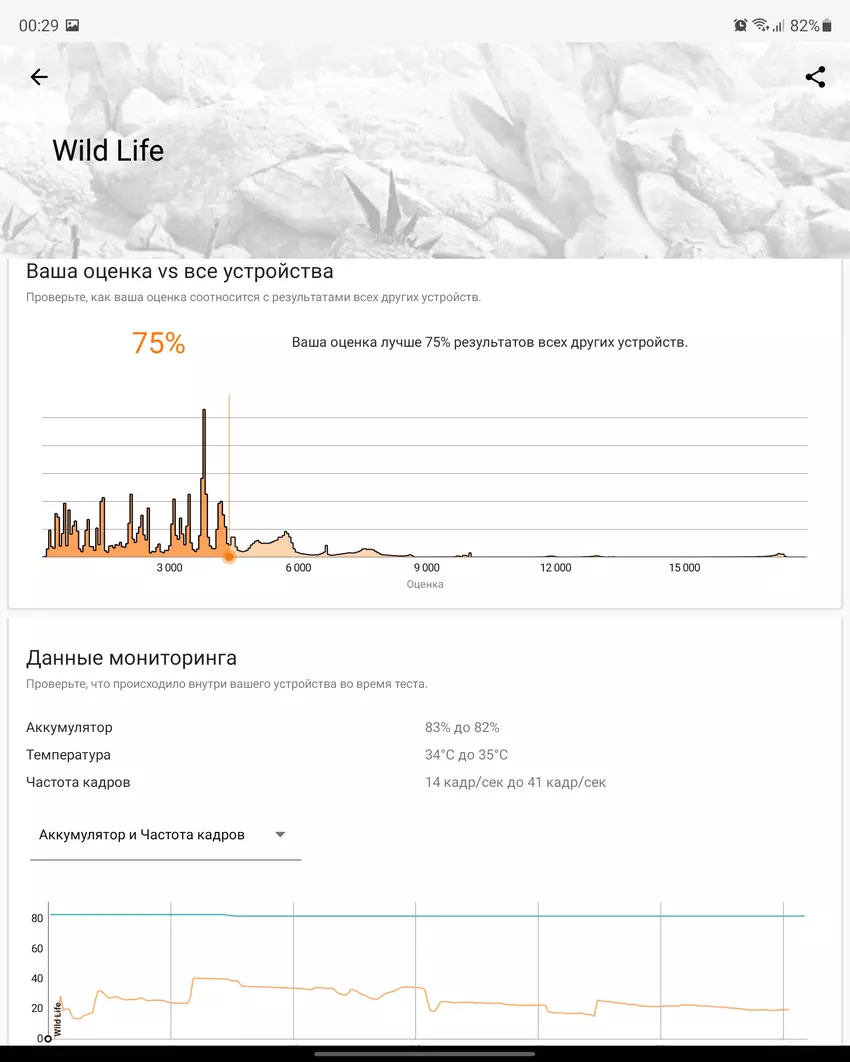Tap the Wild Life marker icon at chart start
Viewport: 850px width, 1062px height.
click(48, 1038)
